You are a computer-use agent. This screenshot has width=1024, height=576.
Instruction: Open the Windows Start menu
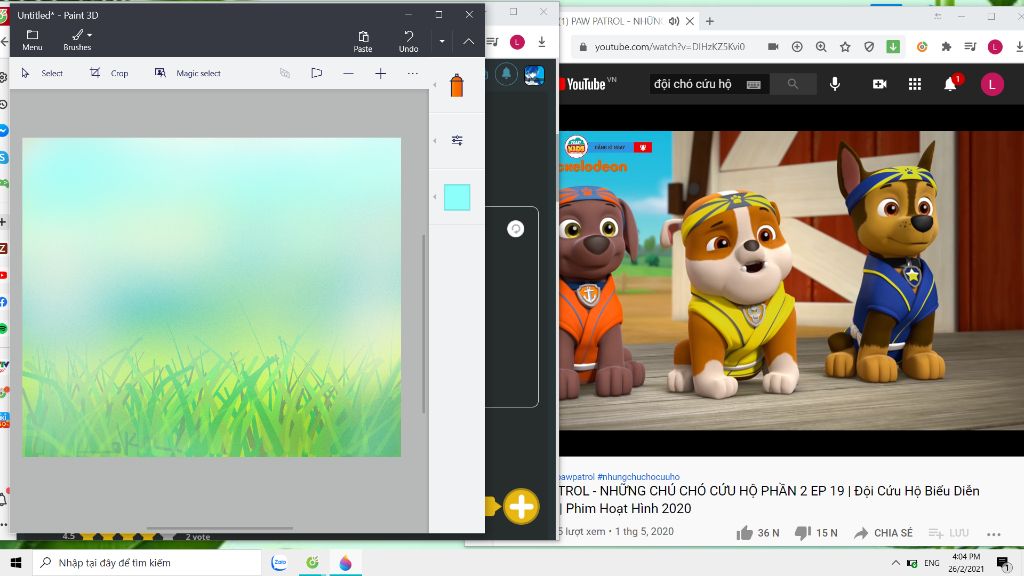[16, 562]
